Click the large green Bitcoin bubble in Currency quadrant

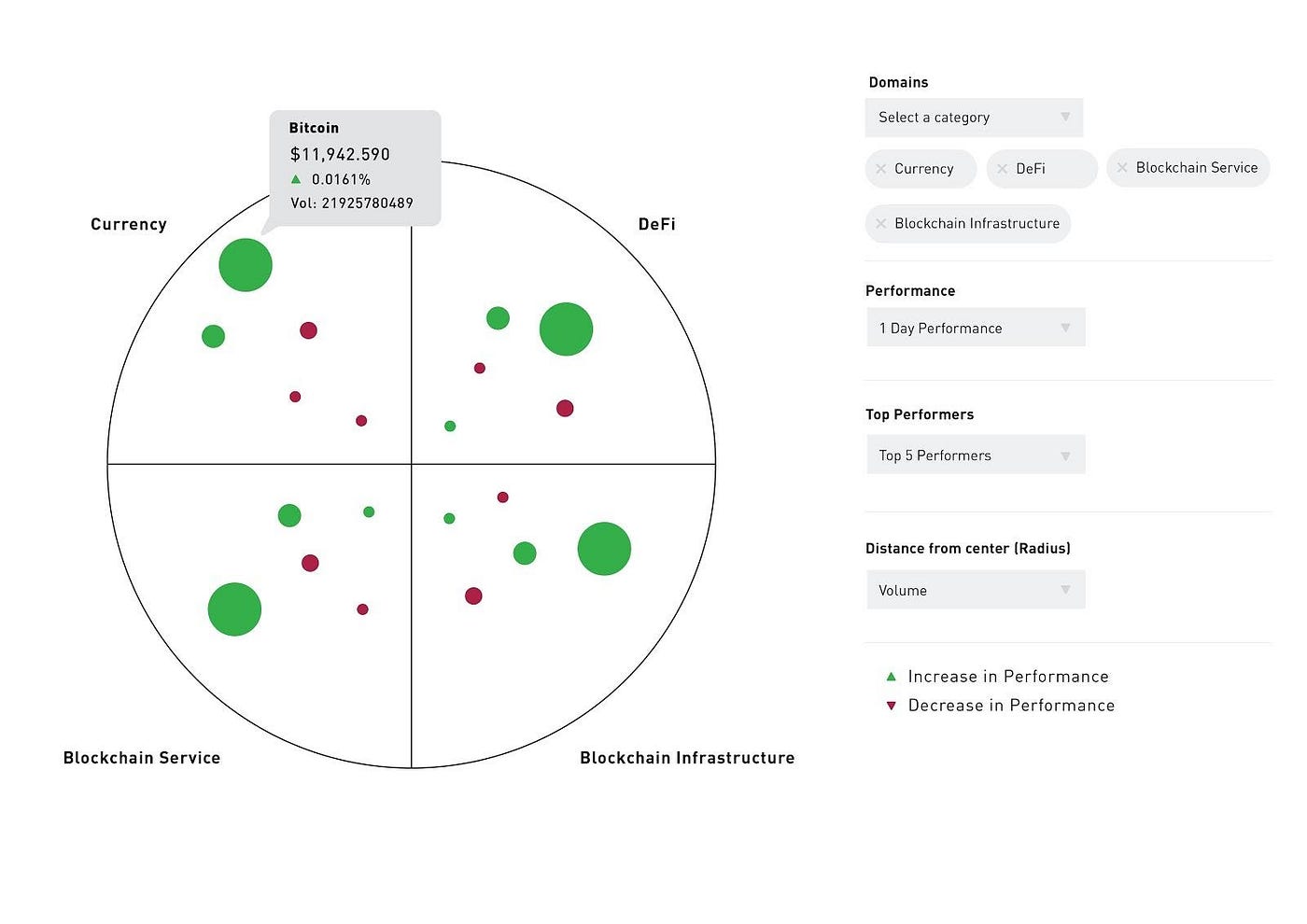pos(246,265)
